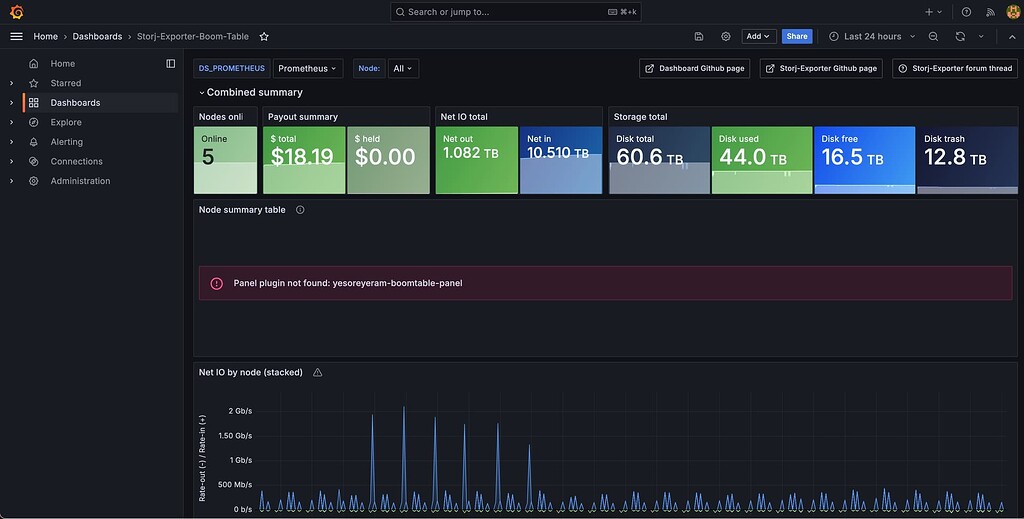Open the user profile avatar
This screenshot has width=1024, height=519.
click(x=1013, y=12)
